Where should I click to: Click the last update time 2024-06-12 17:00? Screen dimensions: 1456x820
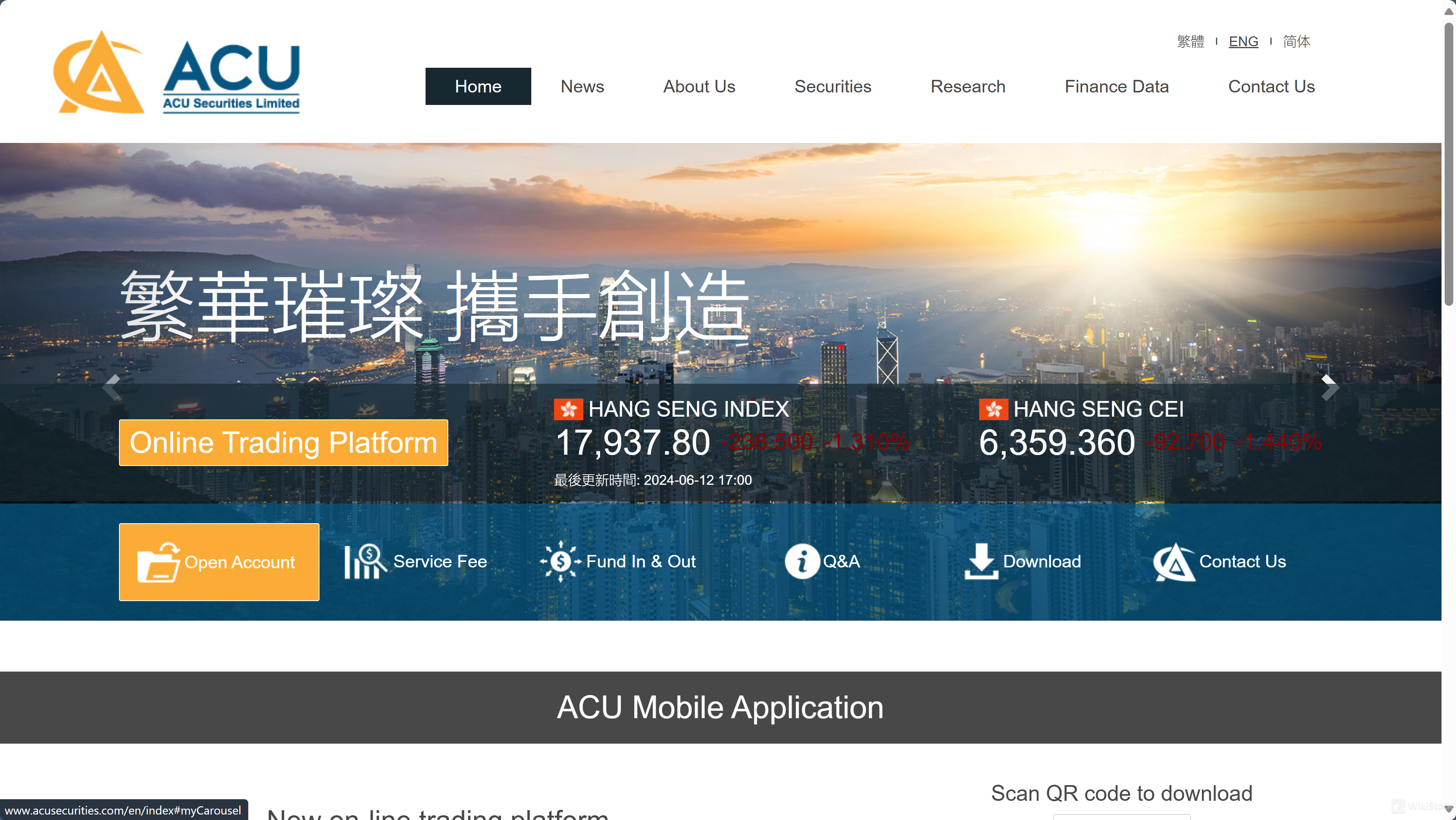pyautogui.click(x=698, y=480)
